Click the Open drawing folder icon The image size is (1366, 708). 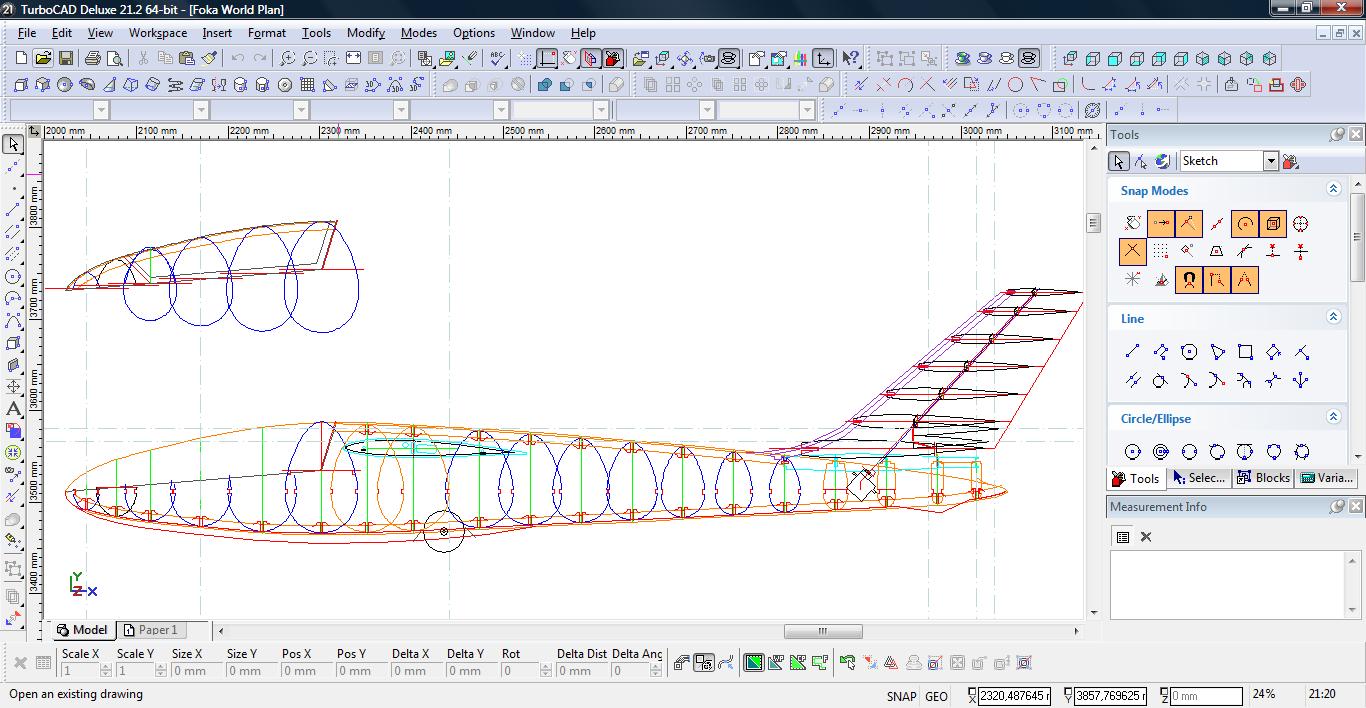click(42, 59)
